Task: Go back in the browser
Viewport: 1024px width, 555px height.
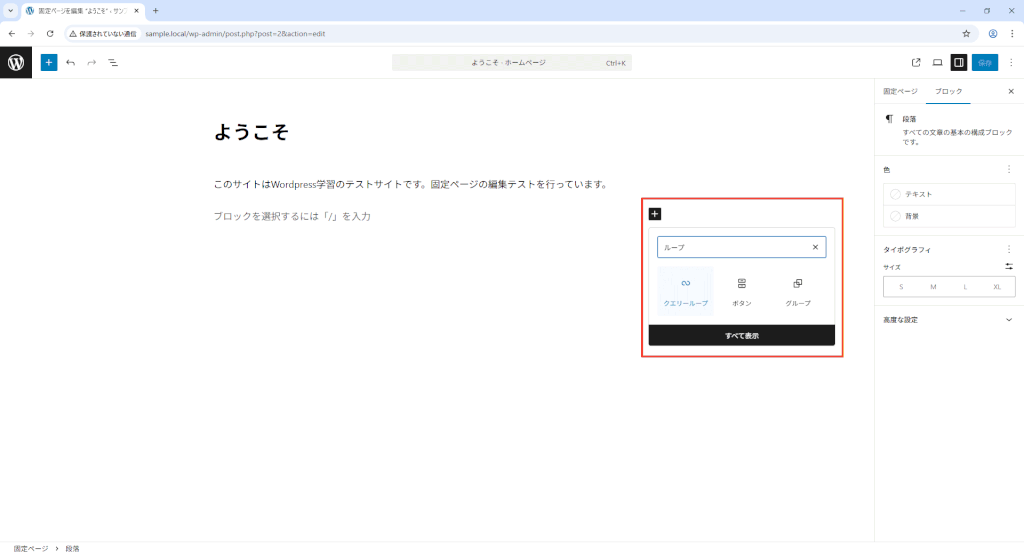Action: click(x=12, y=33)
